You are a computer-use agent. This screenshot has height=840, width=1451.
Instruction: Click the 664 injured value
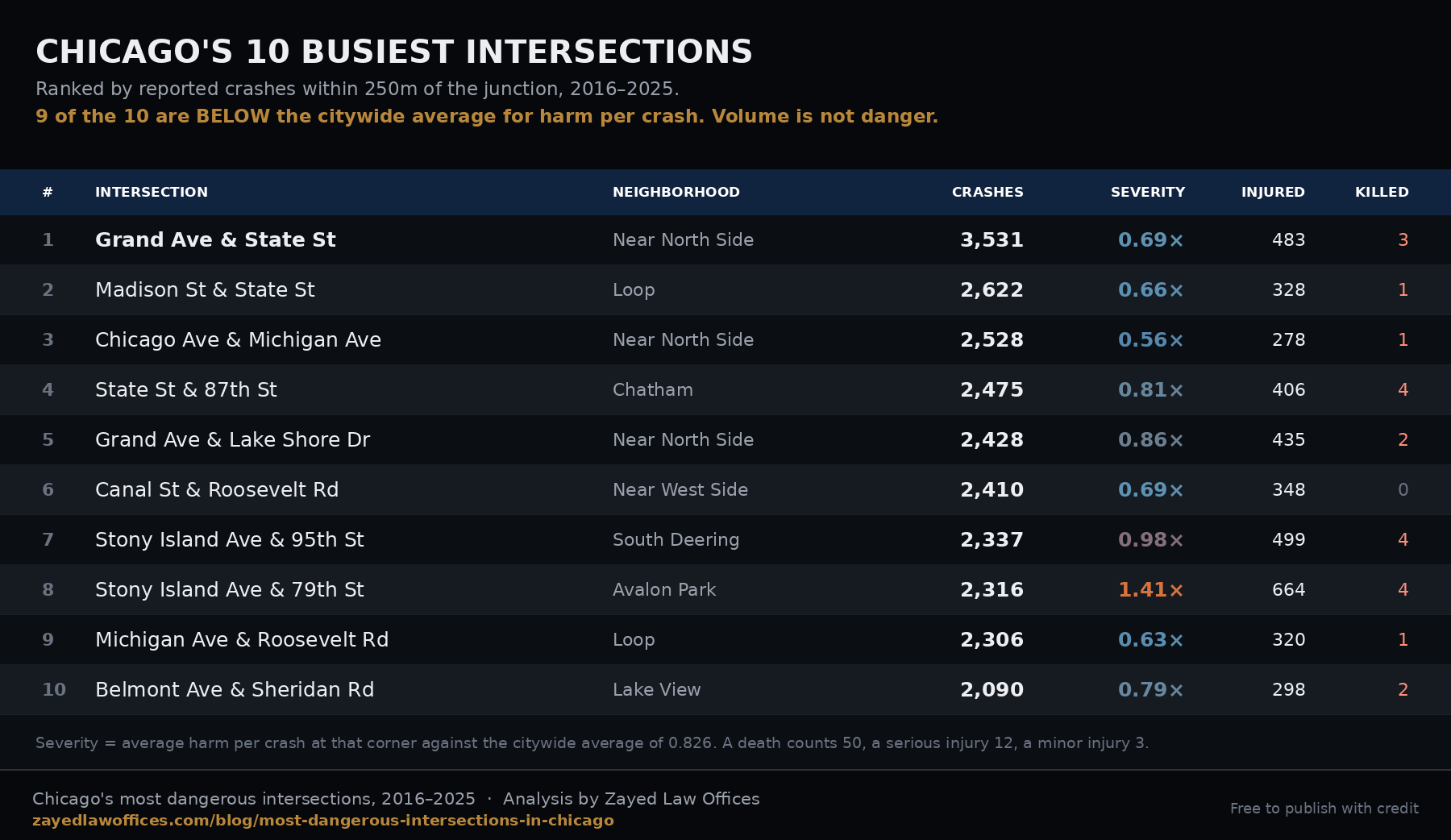(x=1288, y=589)
